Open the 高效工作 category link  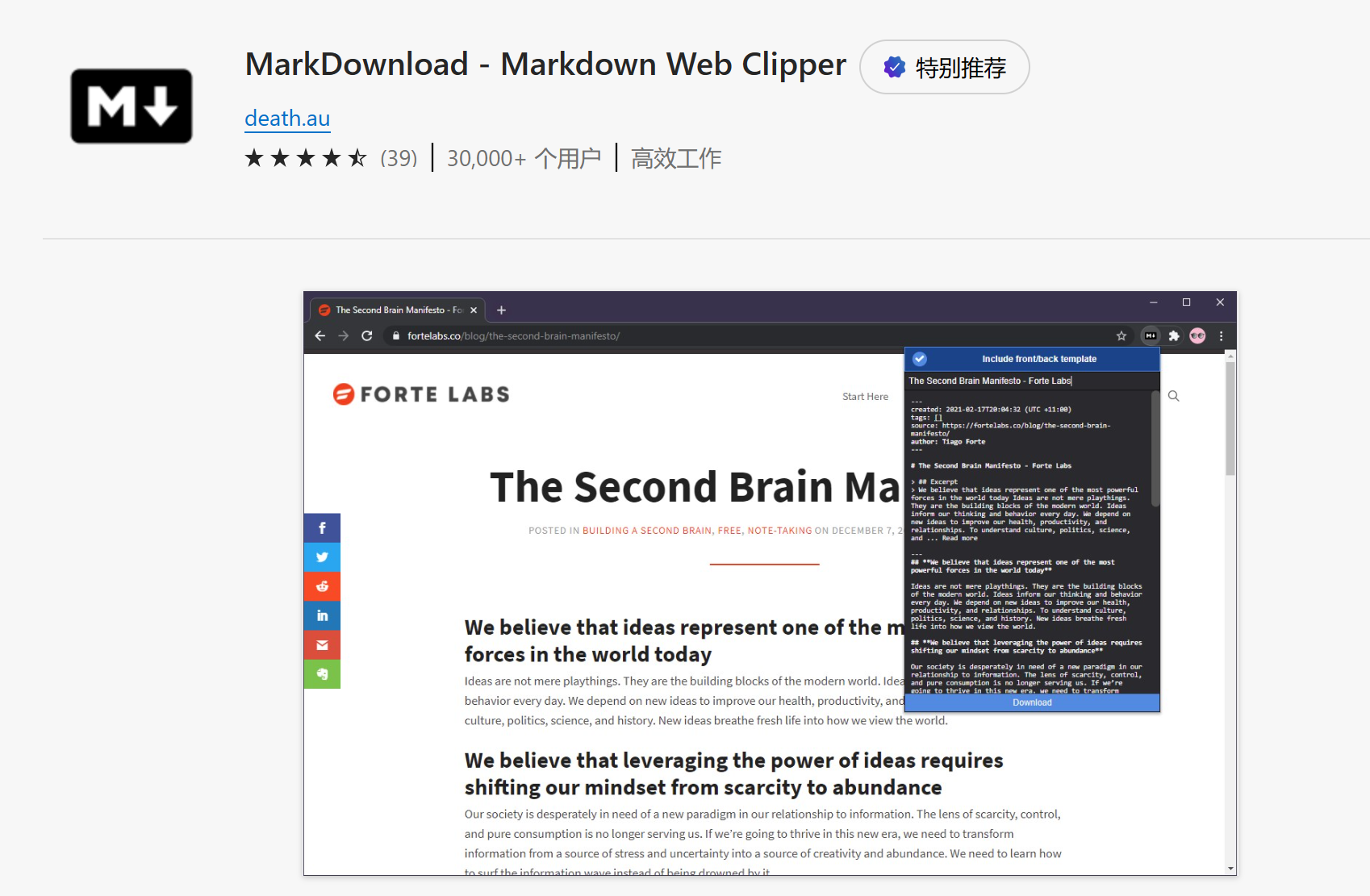coord(676,158)
